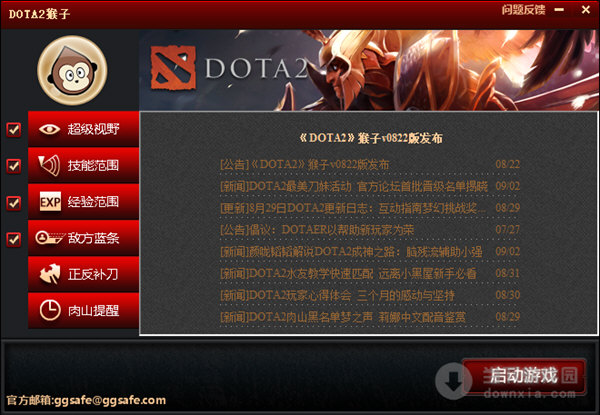Click the 正反补刀 last-hit icon

coord(50,274)
